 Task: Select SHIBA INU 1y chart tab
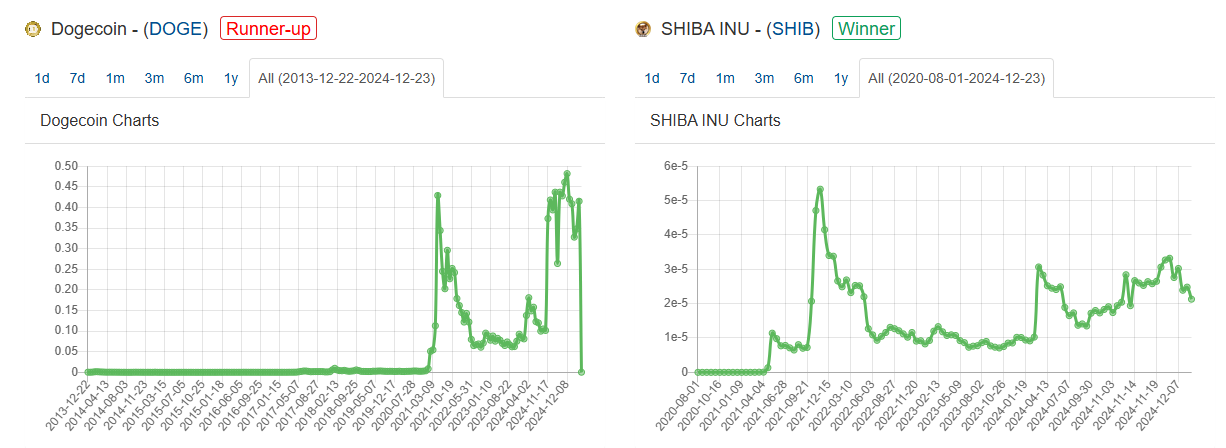(x=840, y=78)
